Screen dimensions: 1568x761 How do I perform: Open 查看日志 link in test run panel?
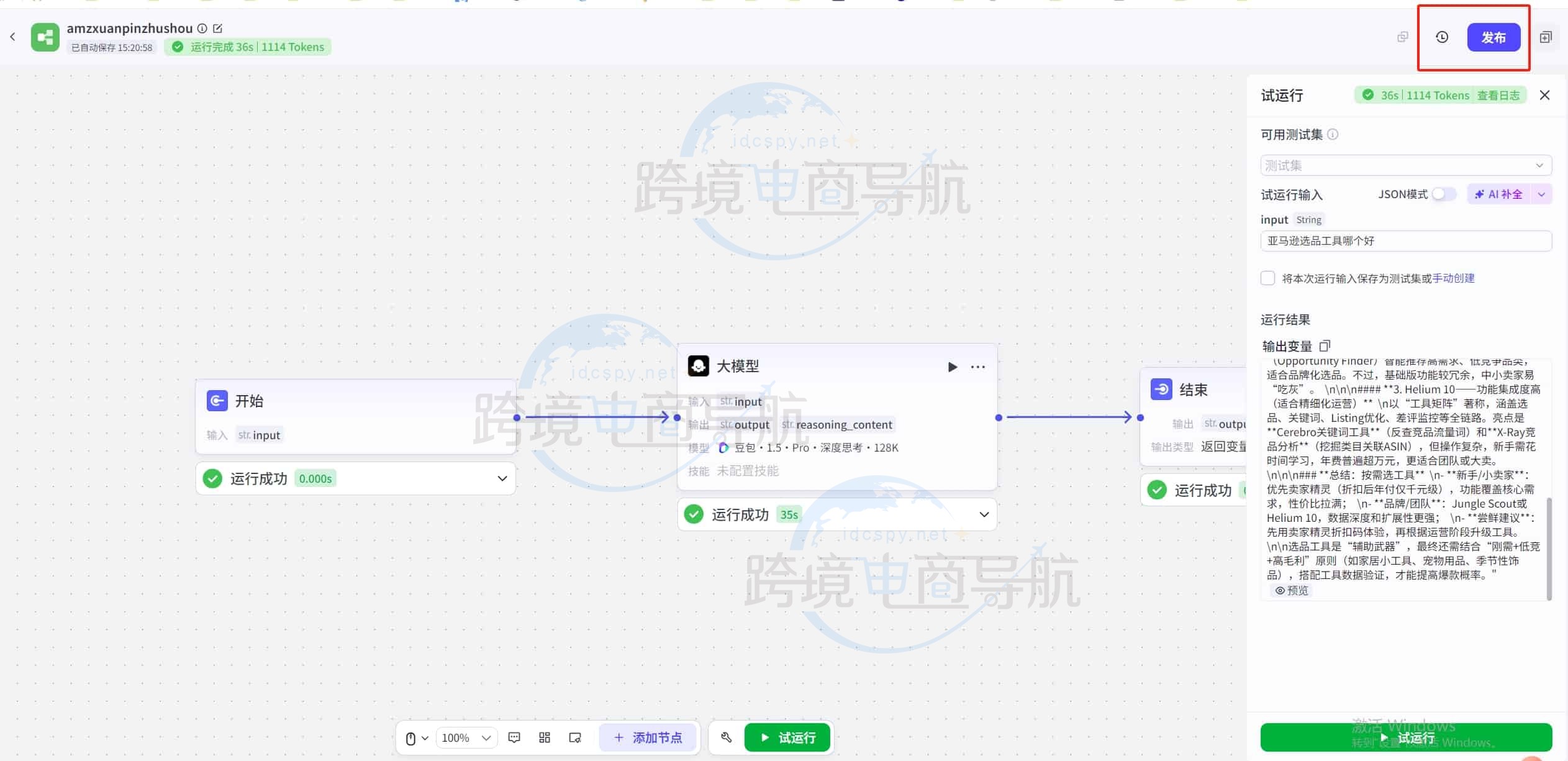coord(1498,95)
